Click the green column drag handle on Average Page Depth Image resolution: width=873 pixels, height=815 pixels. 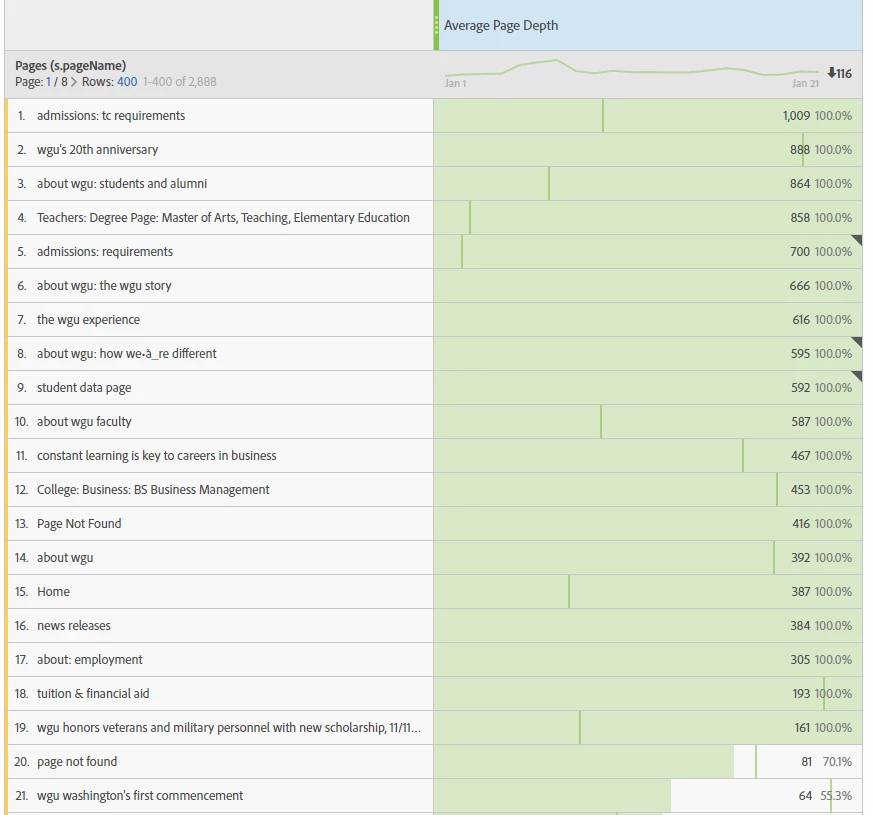[x=436, y=25]
